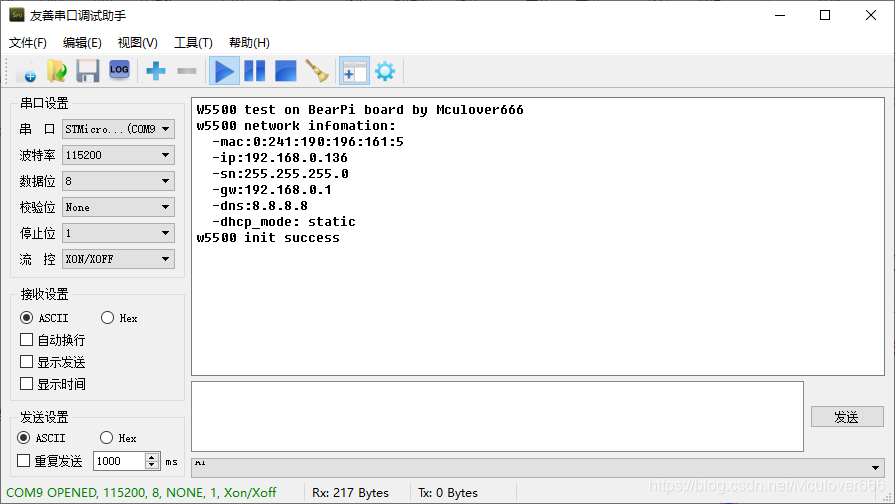The height and width of the screenshot is (504, 895).
Task: Pause reception with the pause icon
Action: [x=255, y=71]
